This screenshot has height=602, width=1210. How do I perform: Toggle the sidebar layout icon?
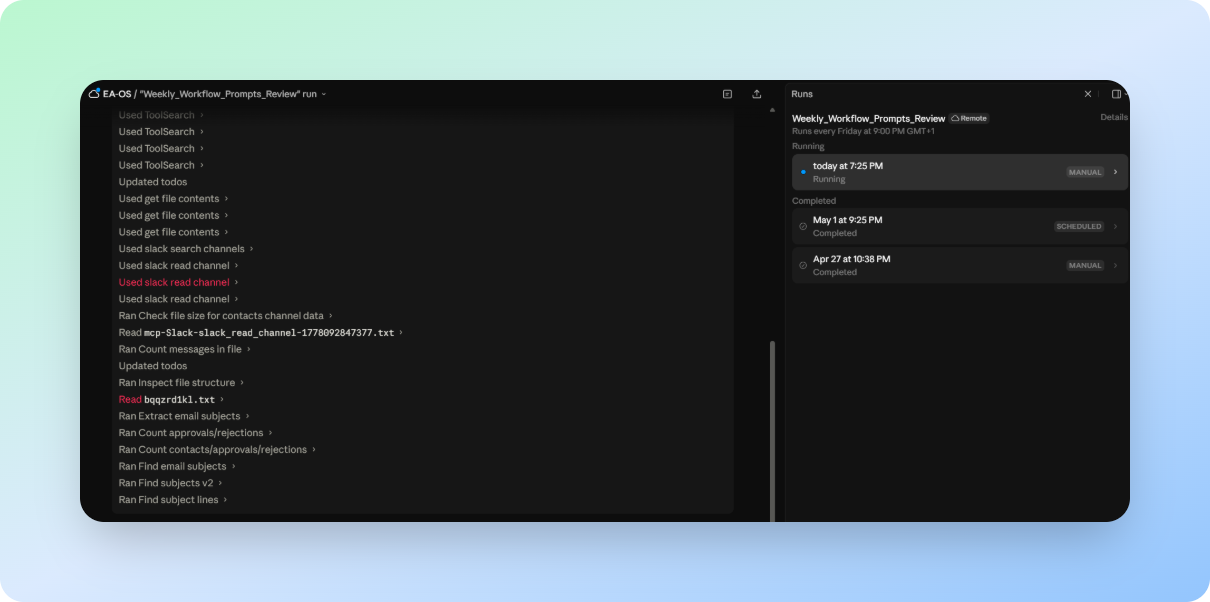[1116, 94]
